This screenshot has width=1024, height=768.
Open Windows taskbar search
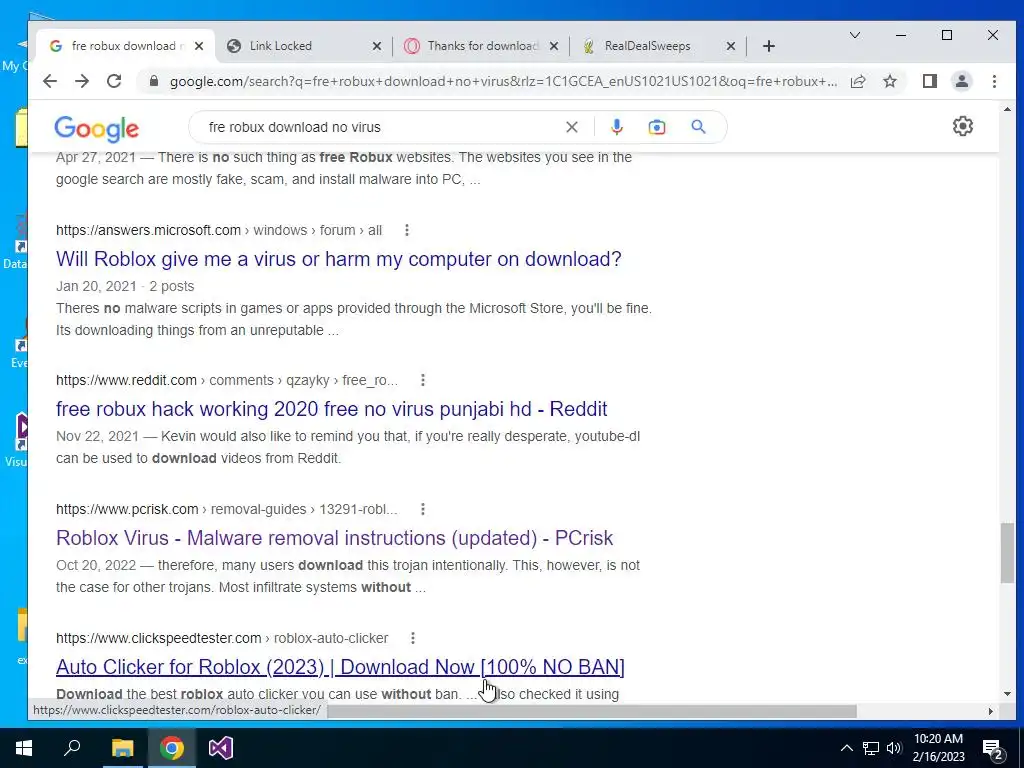click(72, 748)
